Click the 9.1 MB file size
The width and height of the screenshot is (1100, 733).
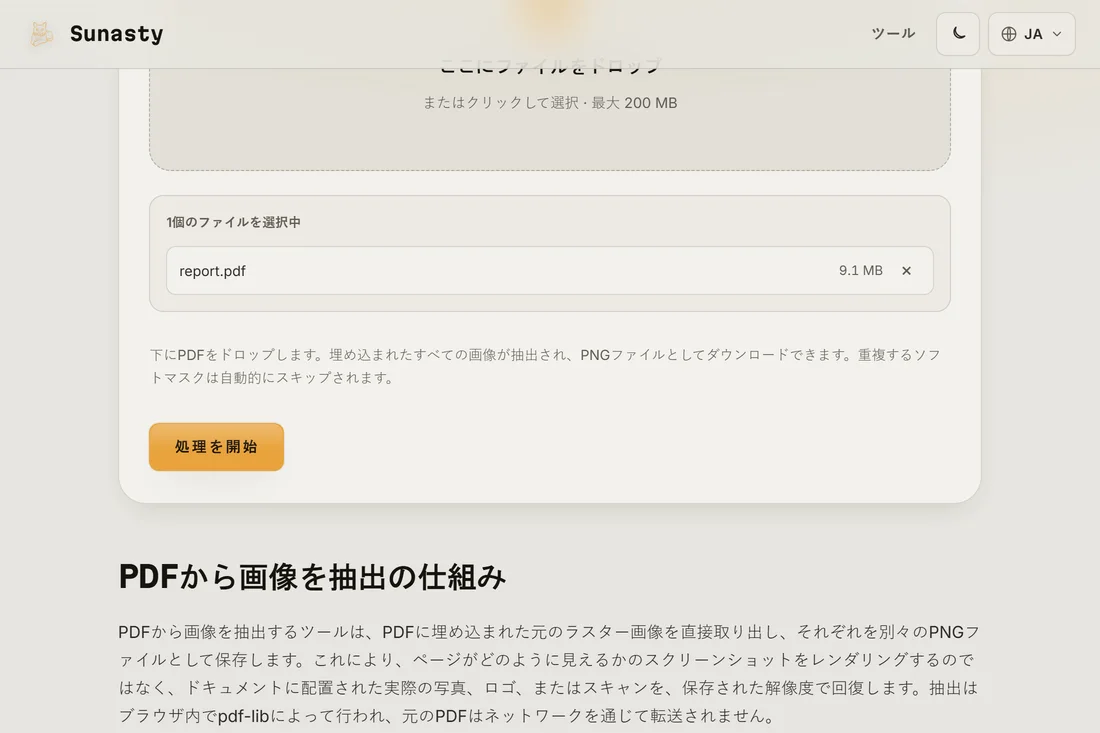(x=861, y=271)
